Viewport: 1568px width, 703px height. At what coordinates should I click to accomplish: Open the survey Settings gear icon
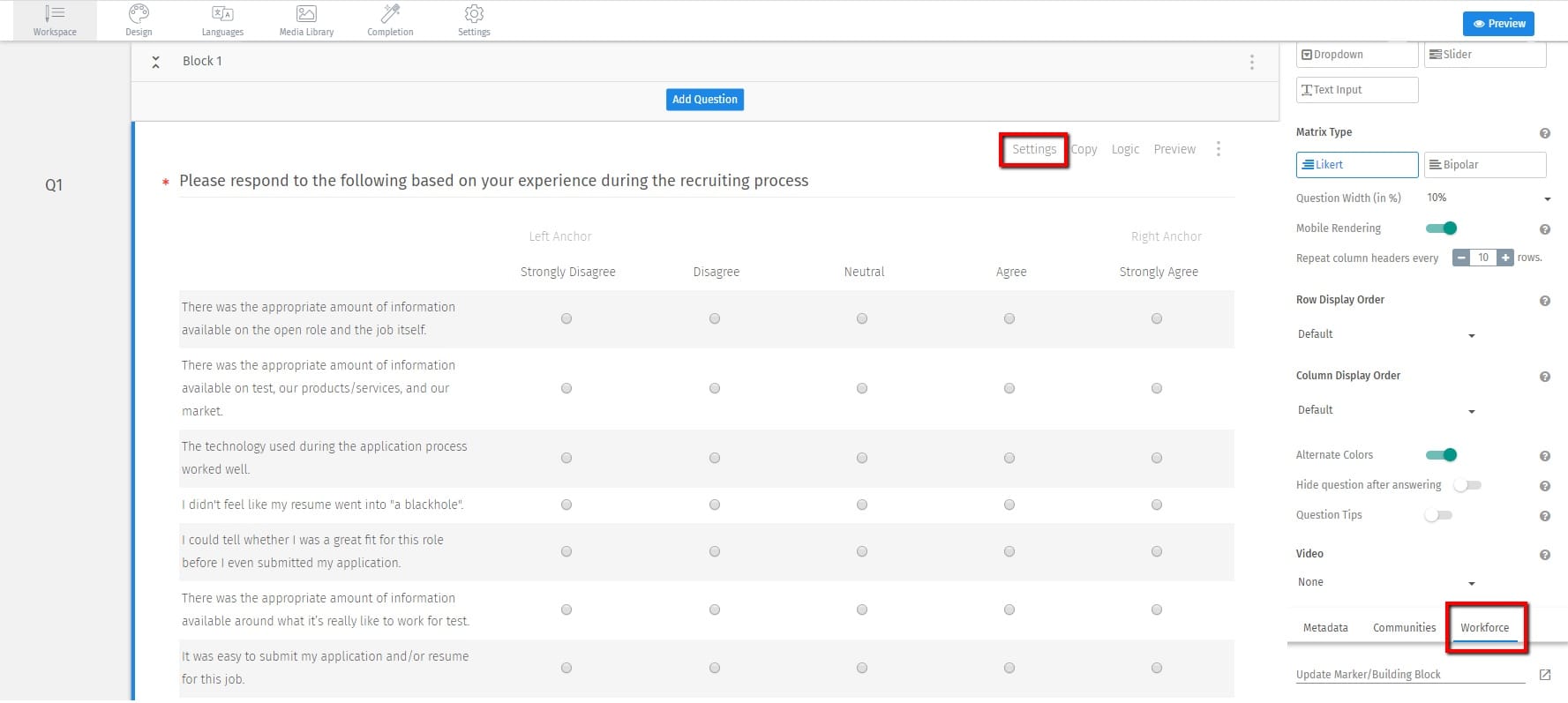tap(474, 14)
